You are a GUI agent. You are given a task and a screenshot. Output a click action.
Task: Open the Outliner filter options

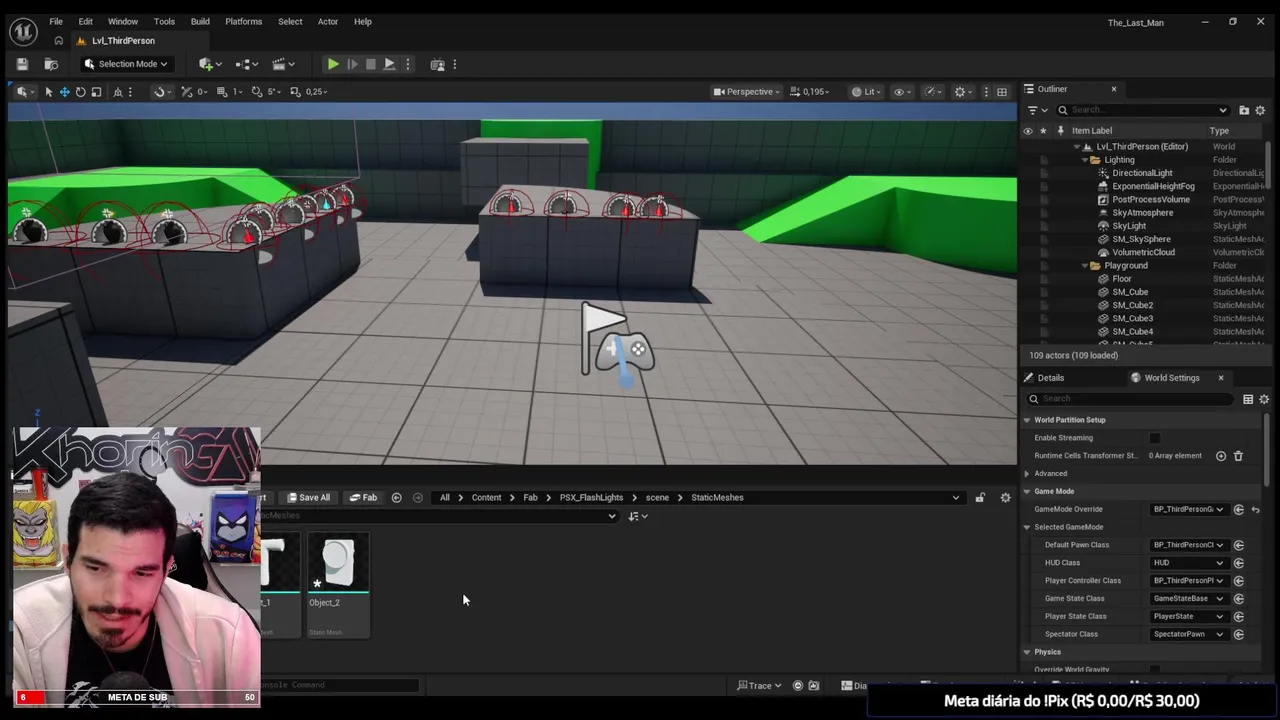(x=1037, y=110)
